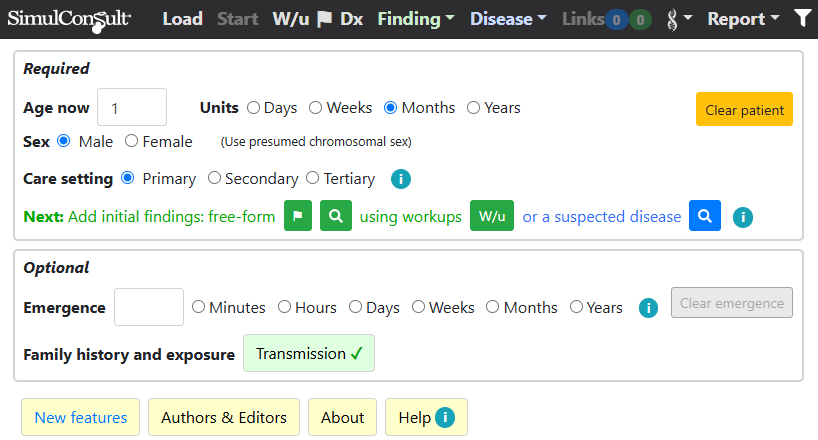The width and height of the screenshot is (818, 440).
Task: Open the Authors & Editors button
Action: [224, 417]
